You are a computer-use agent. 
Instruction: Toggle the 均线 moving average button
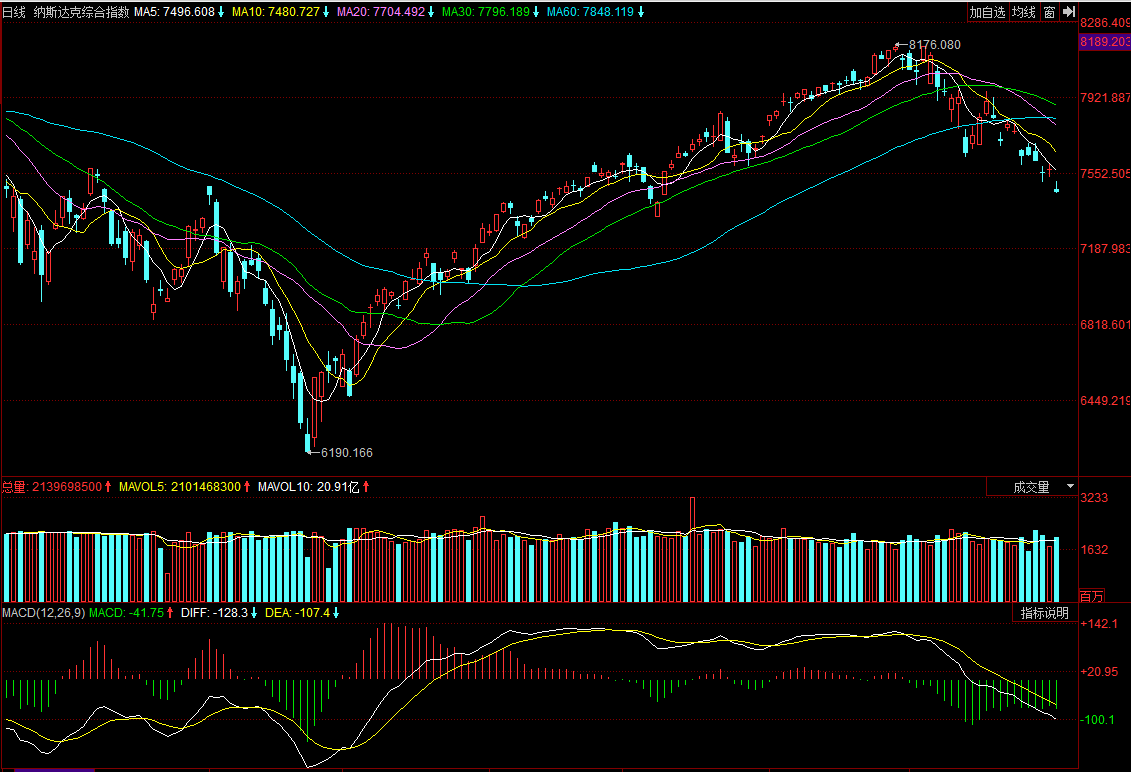1024,12
